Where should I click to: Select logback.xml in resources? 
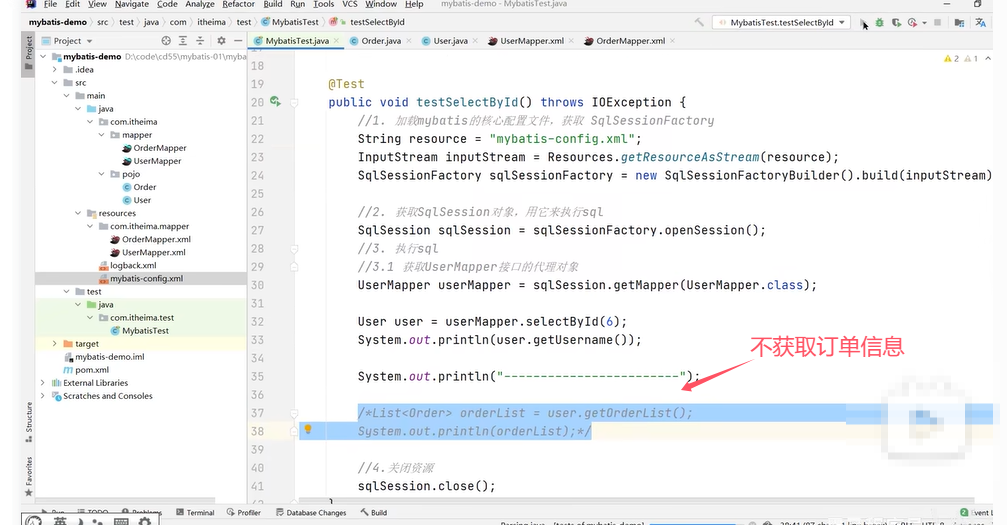pos(127,265)
